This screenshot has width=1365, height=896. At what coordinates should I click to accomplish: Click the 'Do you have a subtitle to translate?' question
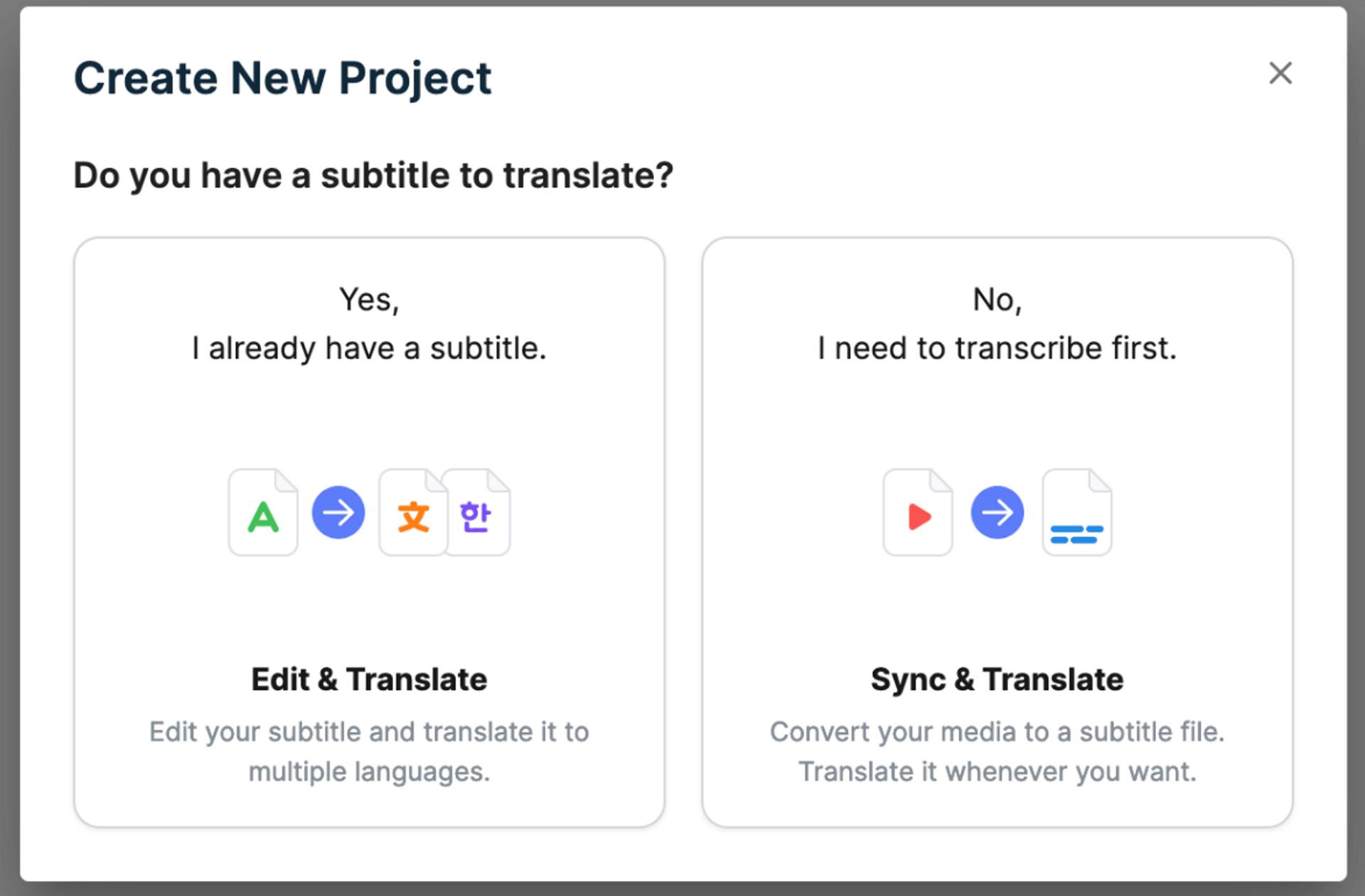coord(373,176)
